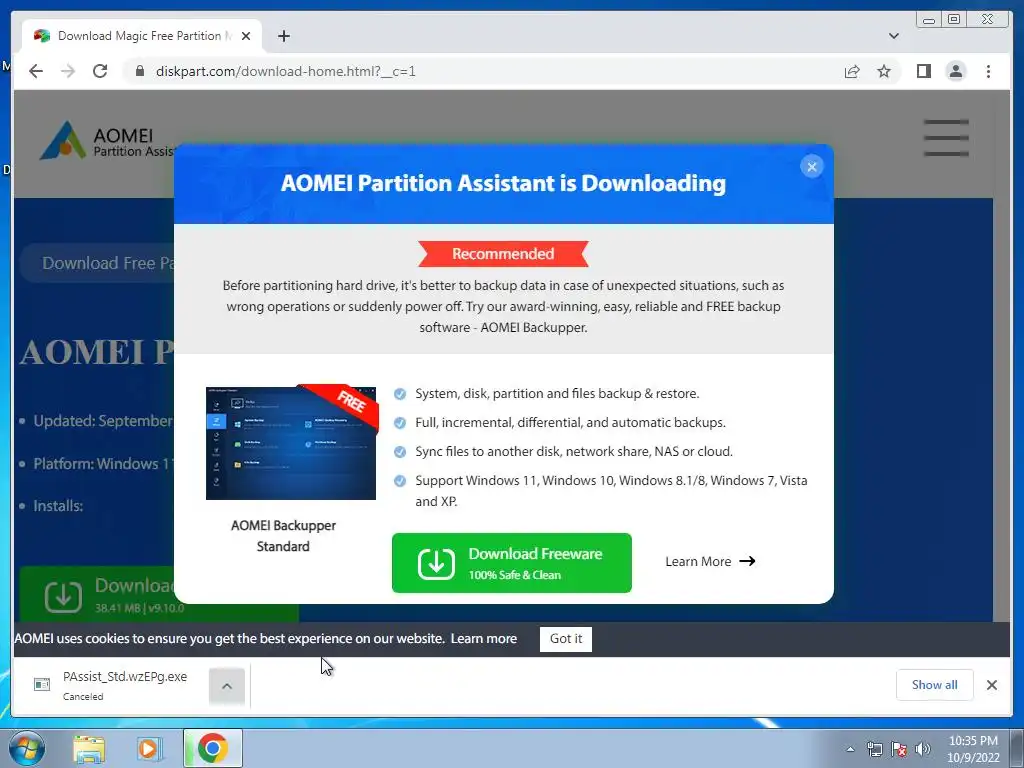Open the Windows Start menu
Image resolution: width=1024 pixels, height=768 pixels.
click(27, 748)
